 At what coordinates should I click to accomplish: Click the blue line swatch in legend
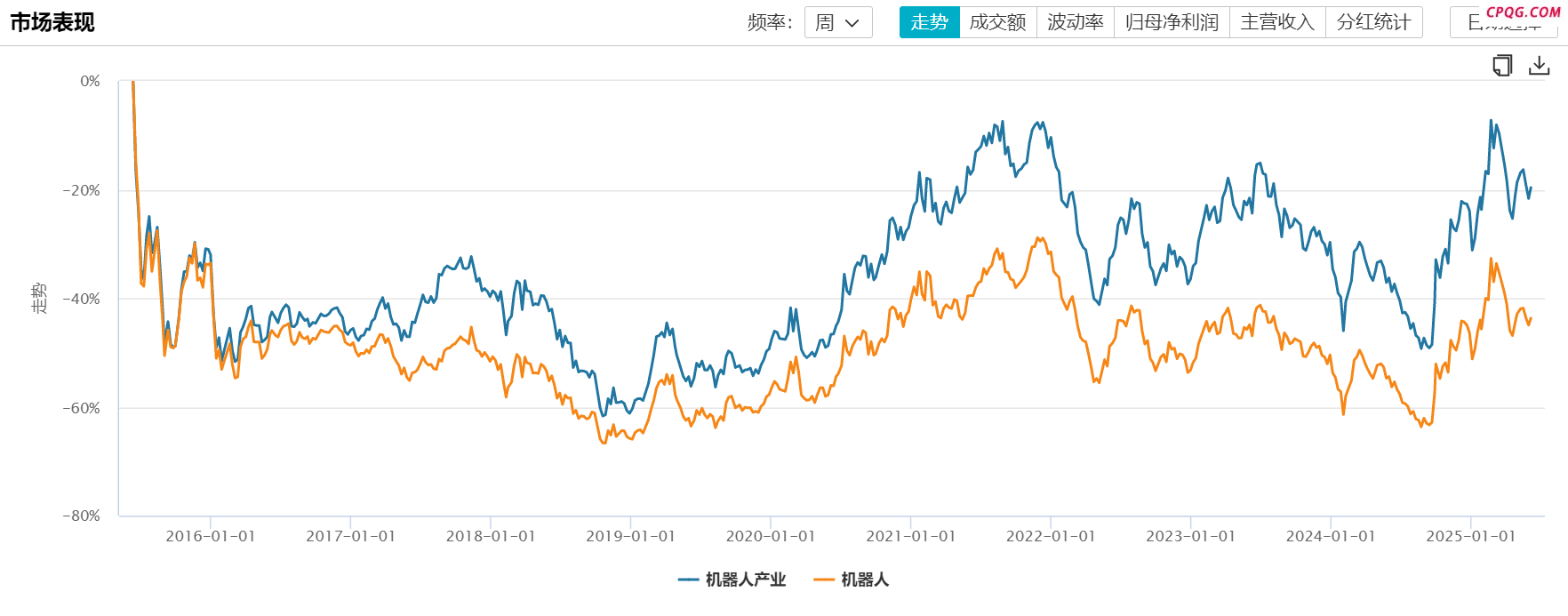(x=688, y=580)
